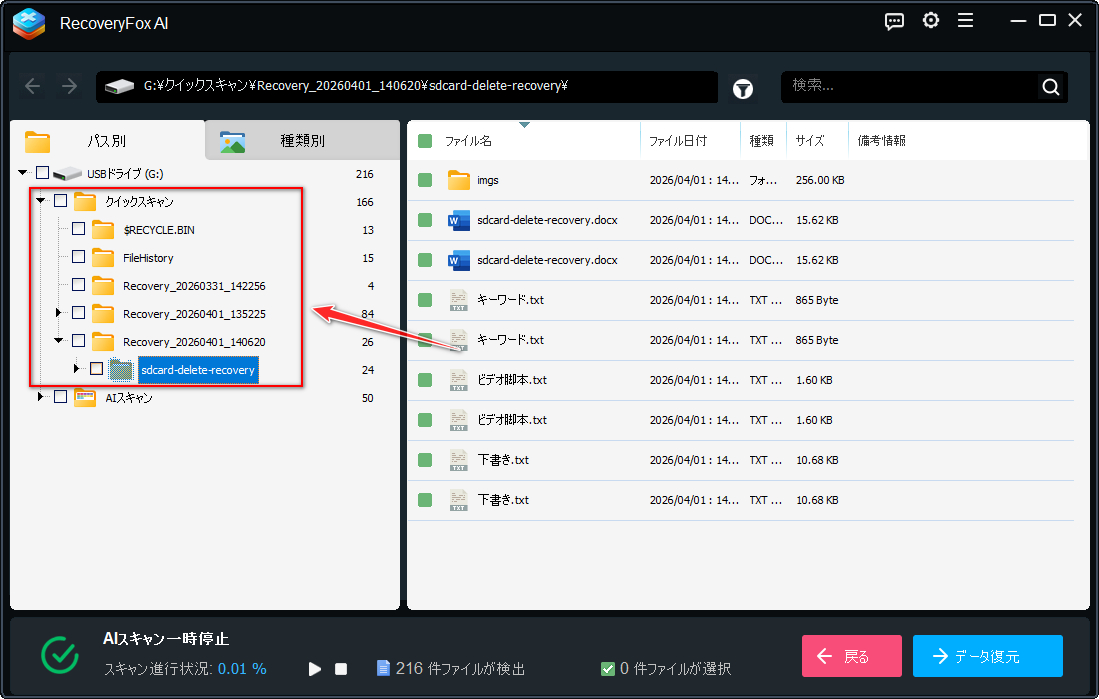Click into the 検索 search field
The height and width of the screenshot is (699, 1099).
908,86
